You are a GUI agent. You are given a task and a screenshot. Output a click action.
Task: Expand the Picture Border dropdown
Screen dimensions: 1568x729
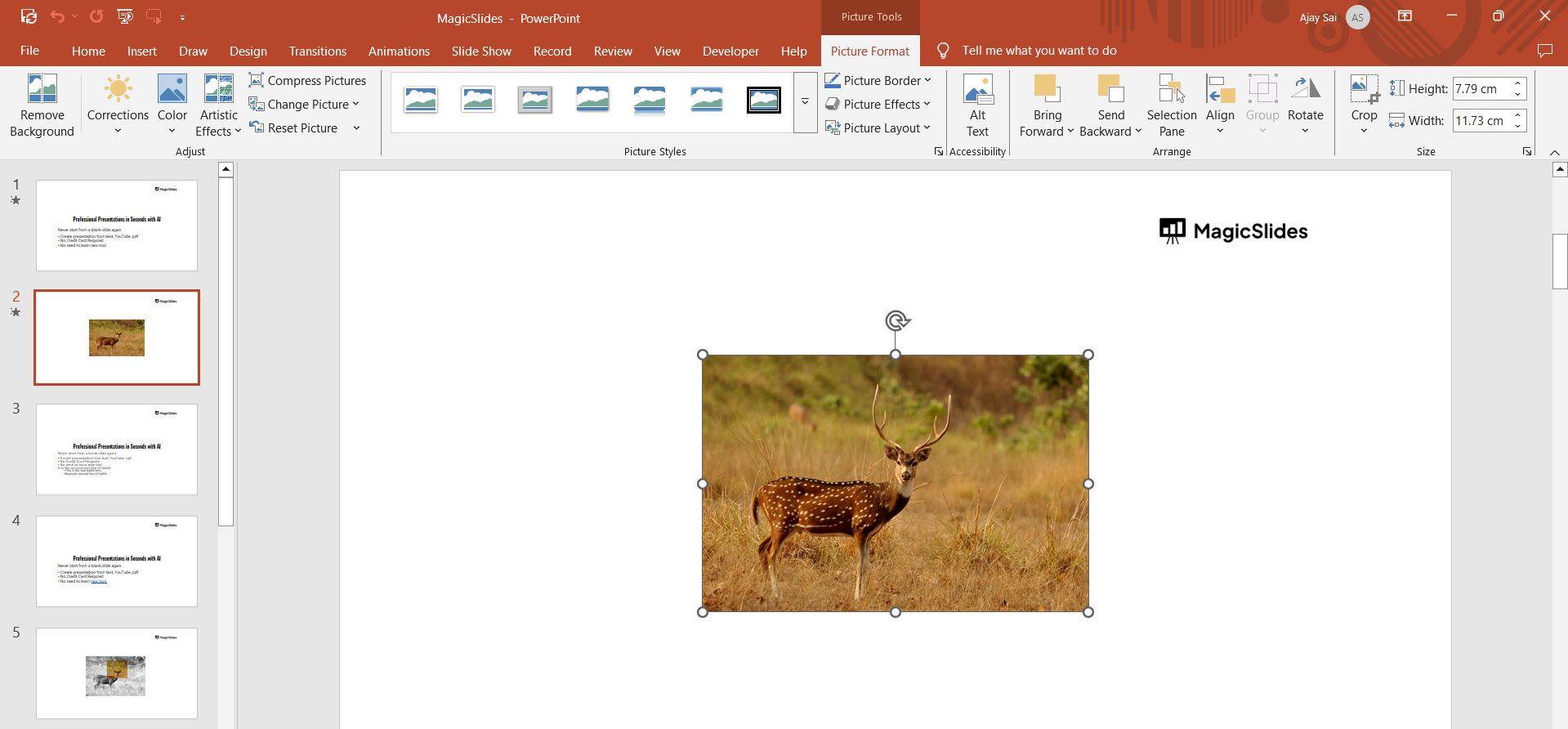tap(927, 80)
